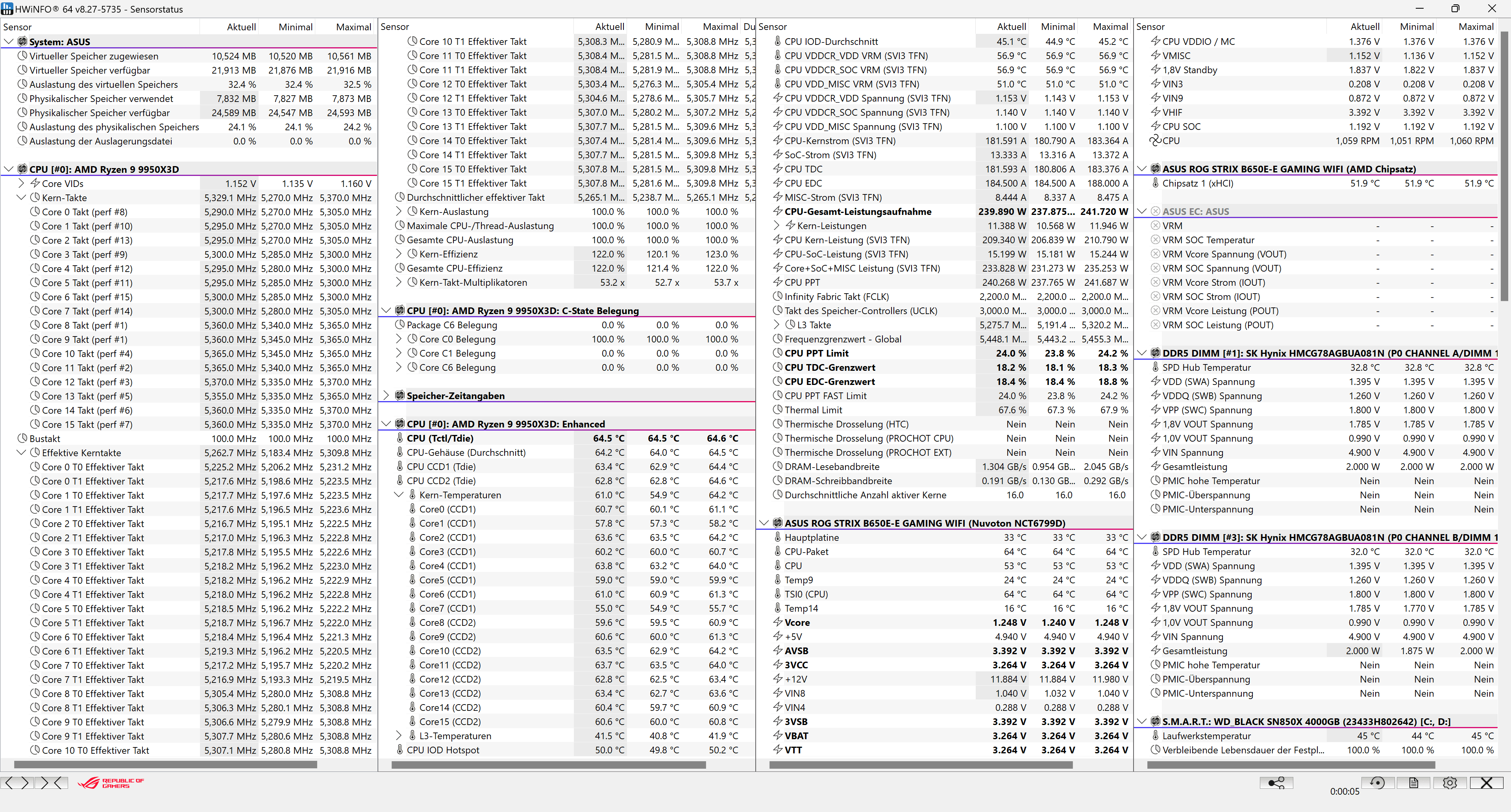Open sensor settings gear icon
The image size is (1511, 812).
[x=1450, y=782]
